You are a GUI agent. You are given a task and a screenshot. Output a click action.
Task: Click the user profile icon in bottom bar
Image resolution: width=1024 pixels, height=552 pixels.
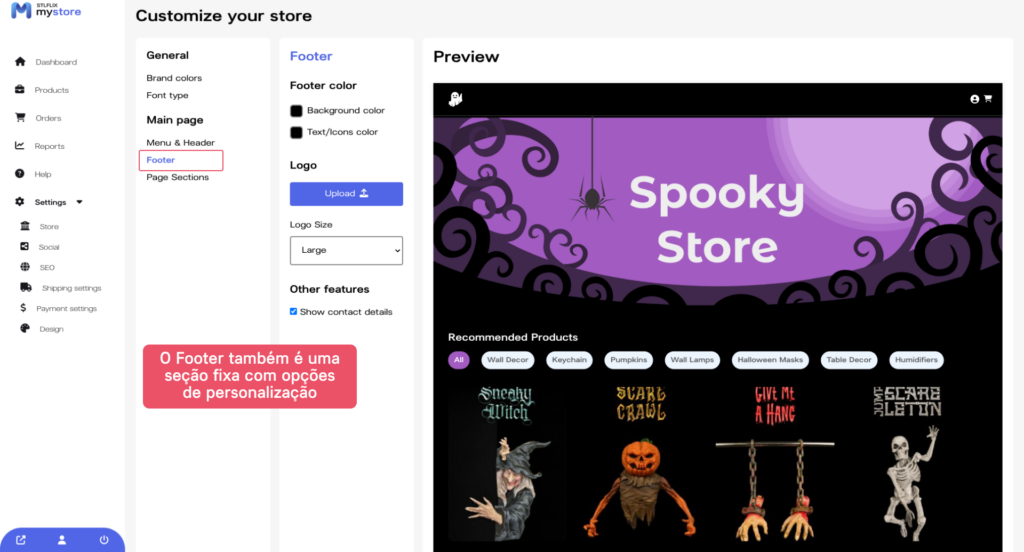[x=62, y=540]
